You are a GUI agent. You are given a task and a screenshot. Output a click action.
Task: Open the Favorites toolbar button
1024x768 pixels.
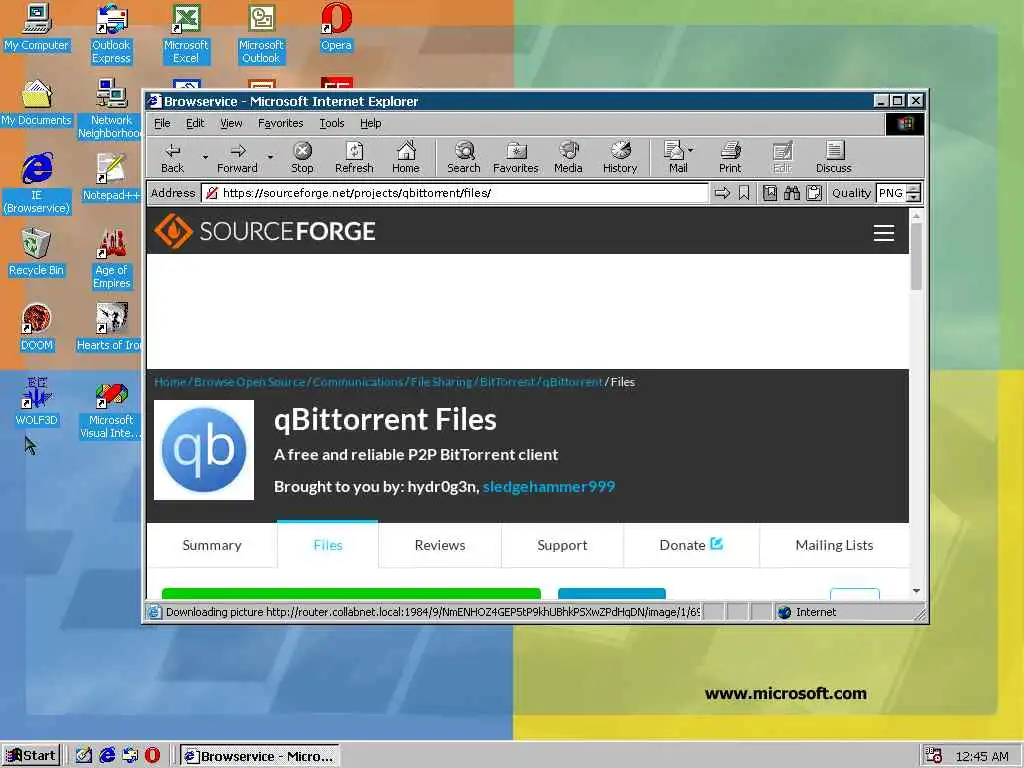click(516, 157)
